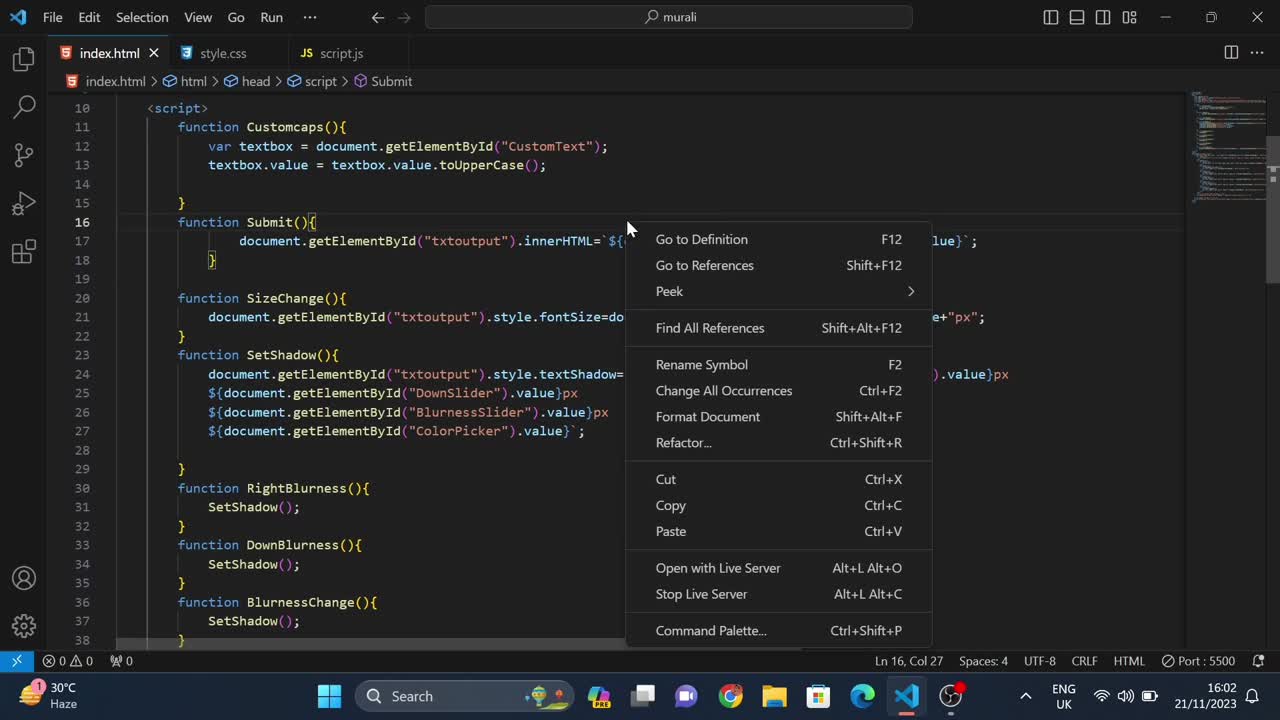Expand the overflow menu ellipsis in menu bar
Image resolution: width=1280 pixels, height=720 pixels.
click(310, 17)
